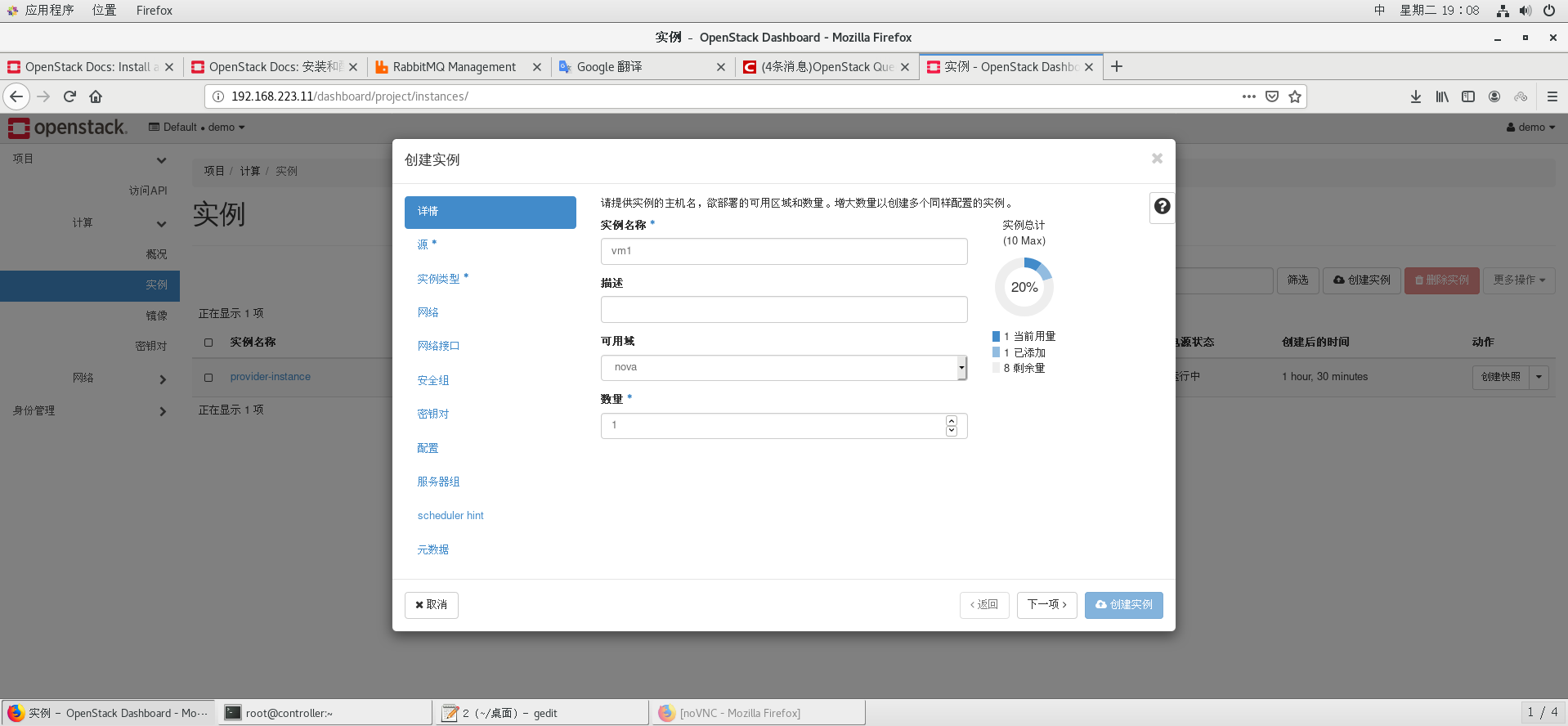The width and height of the screenshot is (1568, 726).
Task: Open Firefox account icon
Action: tap(1494, 96)
